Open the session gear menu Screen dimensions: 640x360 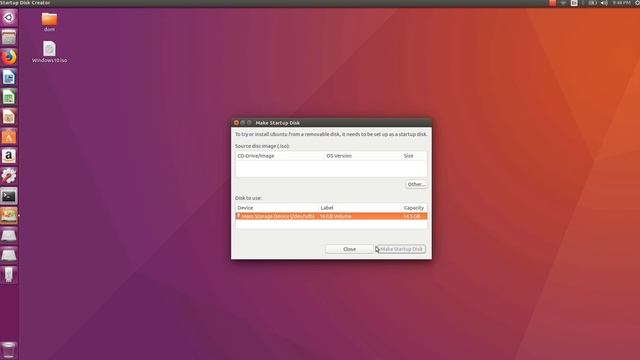637,3
